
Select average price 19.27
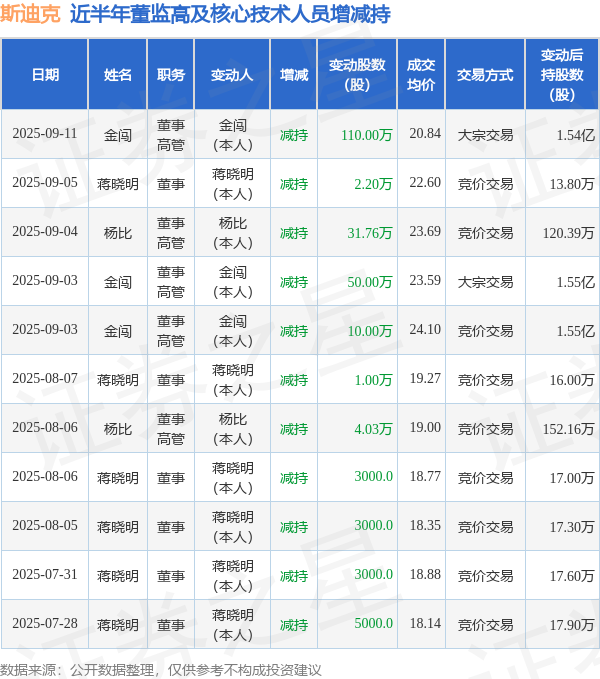pyautogui.click(x=425, y=378)
